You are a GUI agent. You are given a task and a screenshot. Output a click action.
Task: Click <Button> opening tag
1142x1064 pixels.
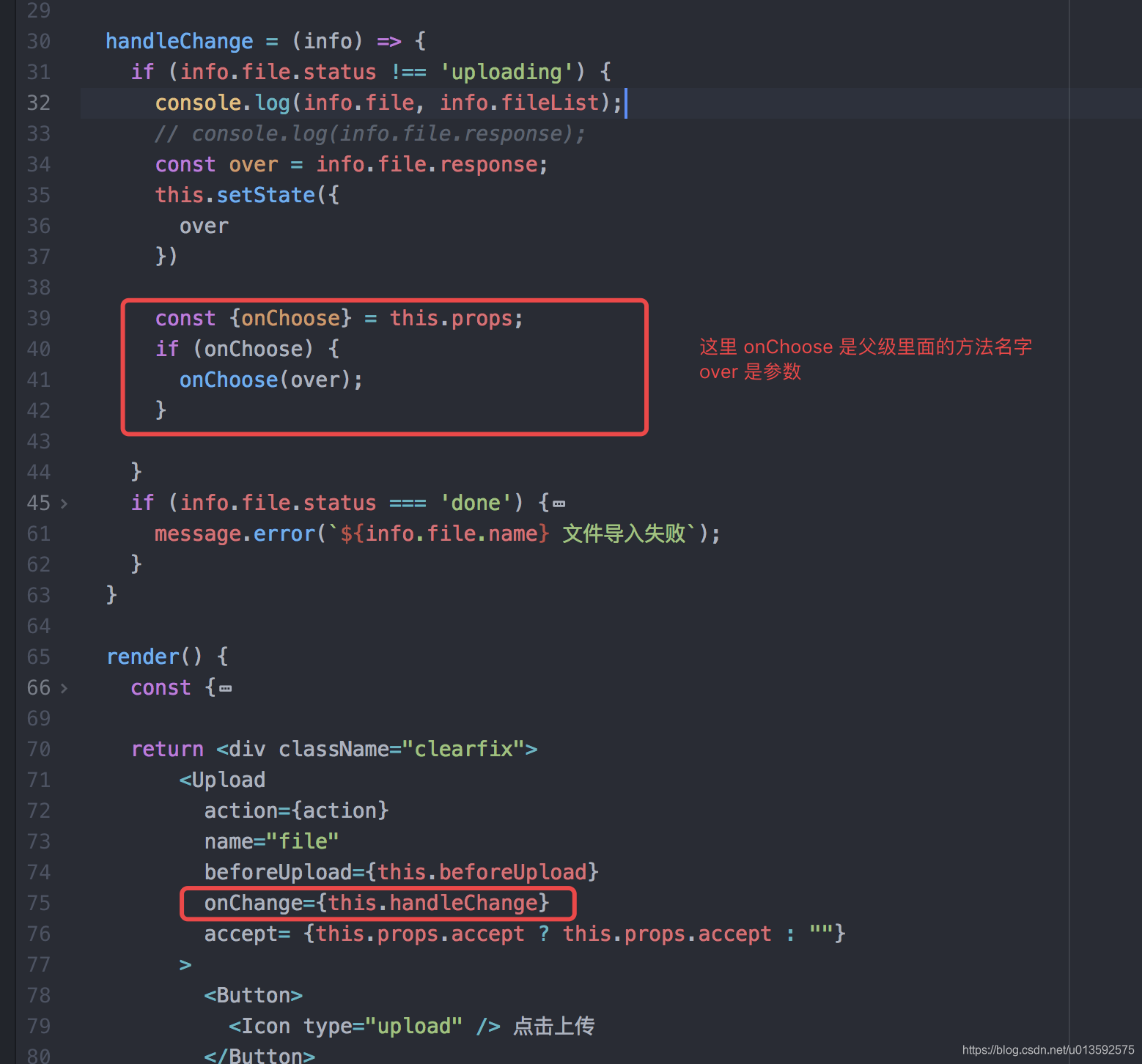point(254,995)
